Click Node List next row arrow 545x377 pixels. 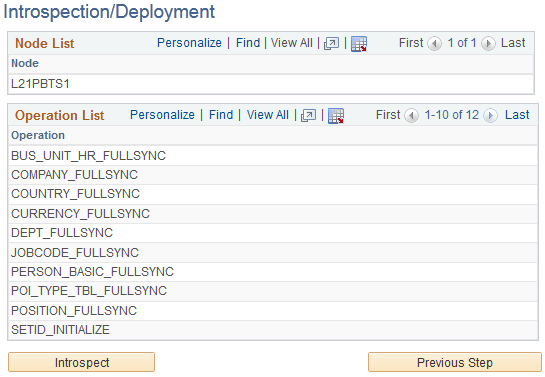(x=488, y=44)
